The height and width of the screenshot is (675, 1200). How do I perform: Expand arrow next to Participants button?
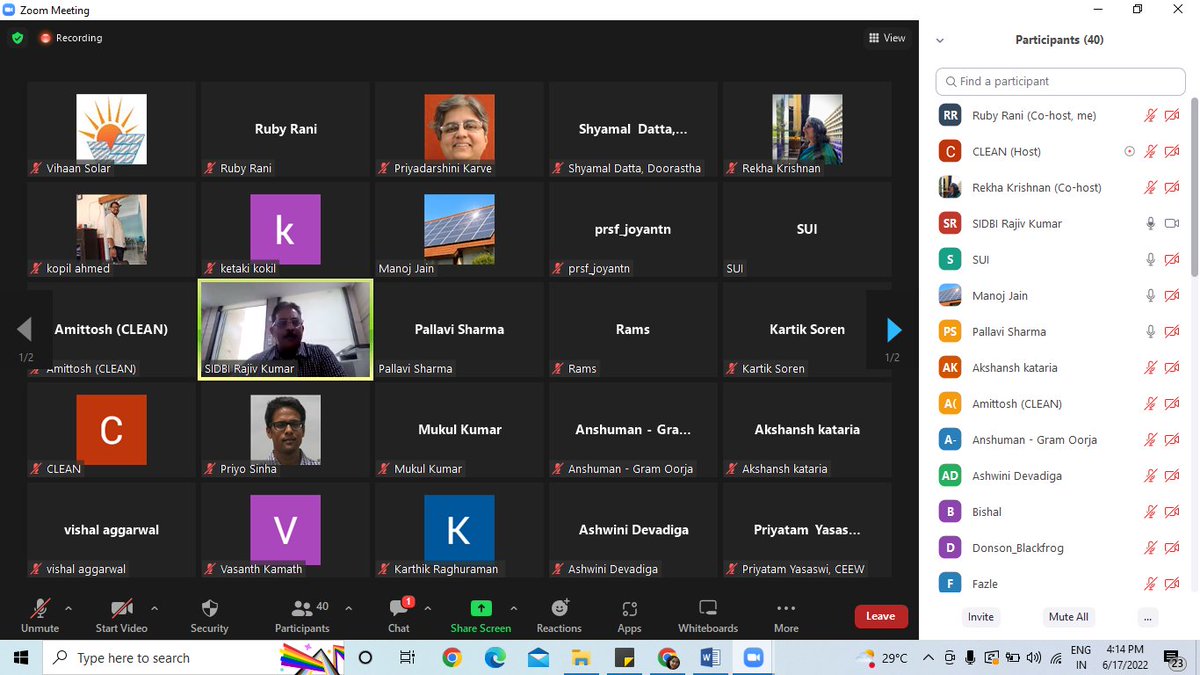pos(348,608)
